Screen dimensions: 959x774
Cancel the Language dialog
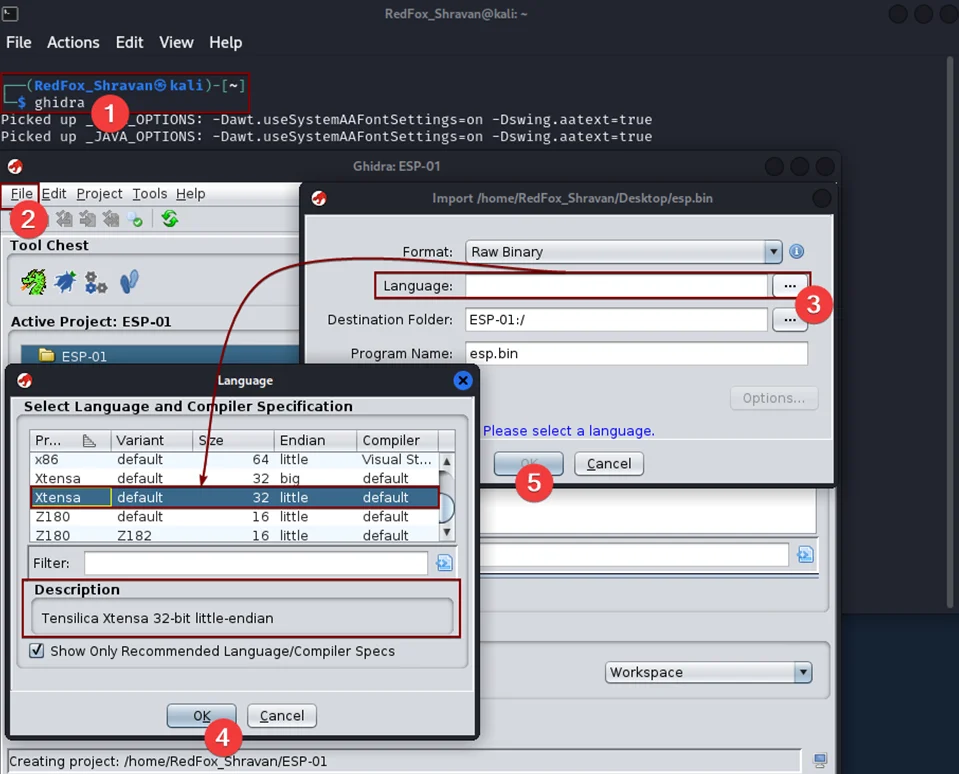(281, 715)
